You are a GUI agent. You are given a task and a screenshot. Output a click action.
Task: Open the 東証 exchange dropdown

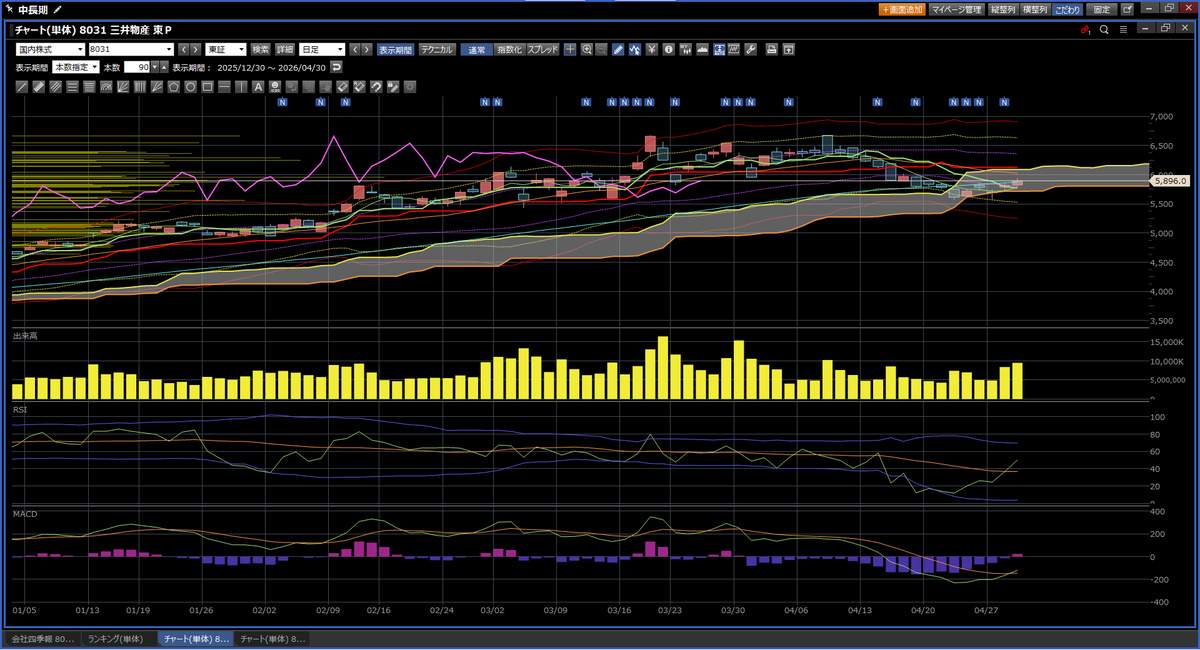click(x=226, y=49)
